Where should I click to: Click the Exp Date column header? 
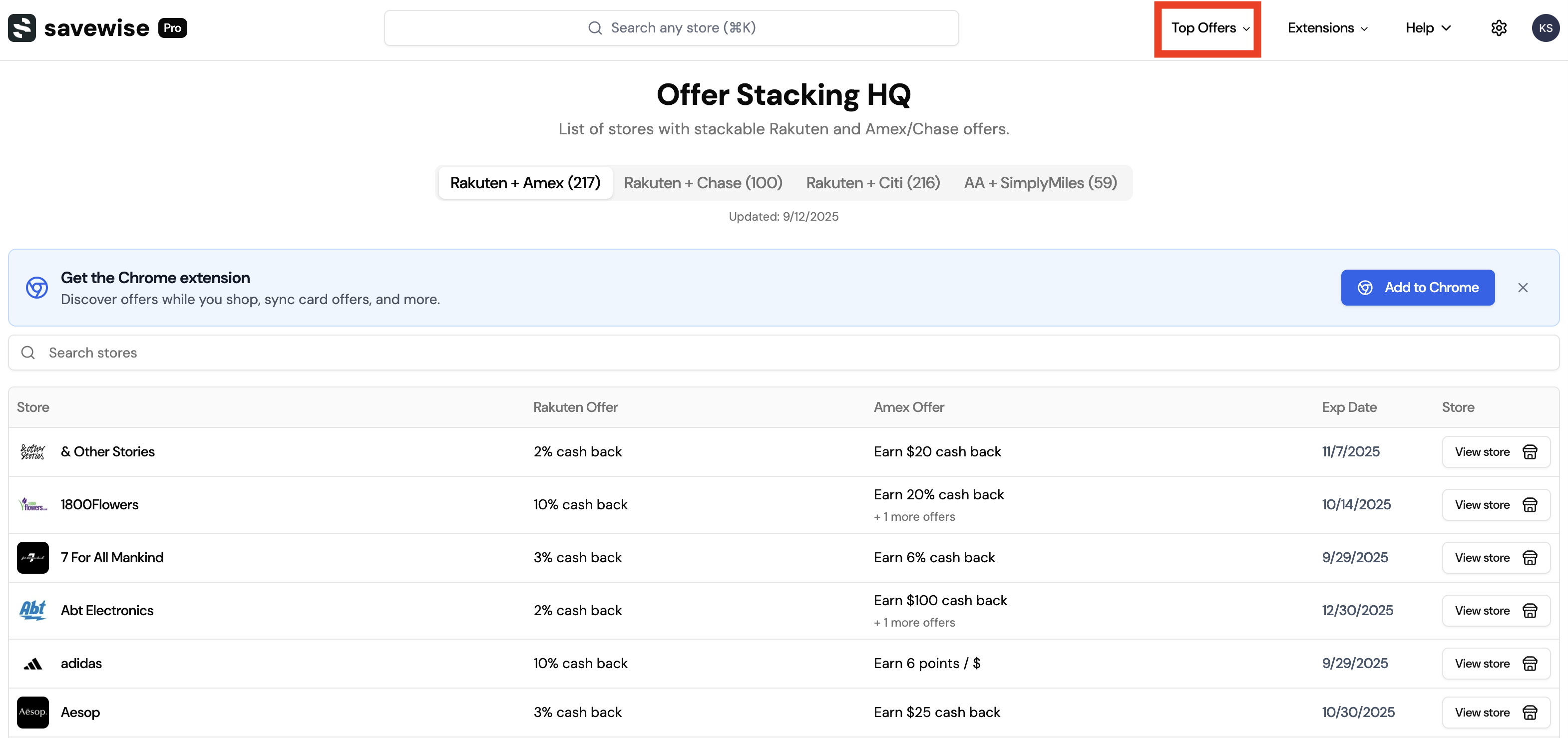pos(1349,407)
